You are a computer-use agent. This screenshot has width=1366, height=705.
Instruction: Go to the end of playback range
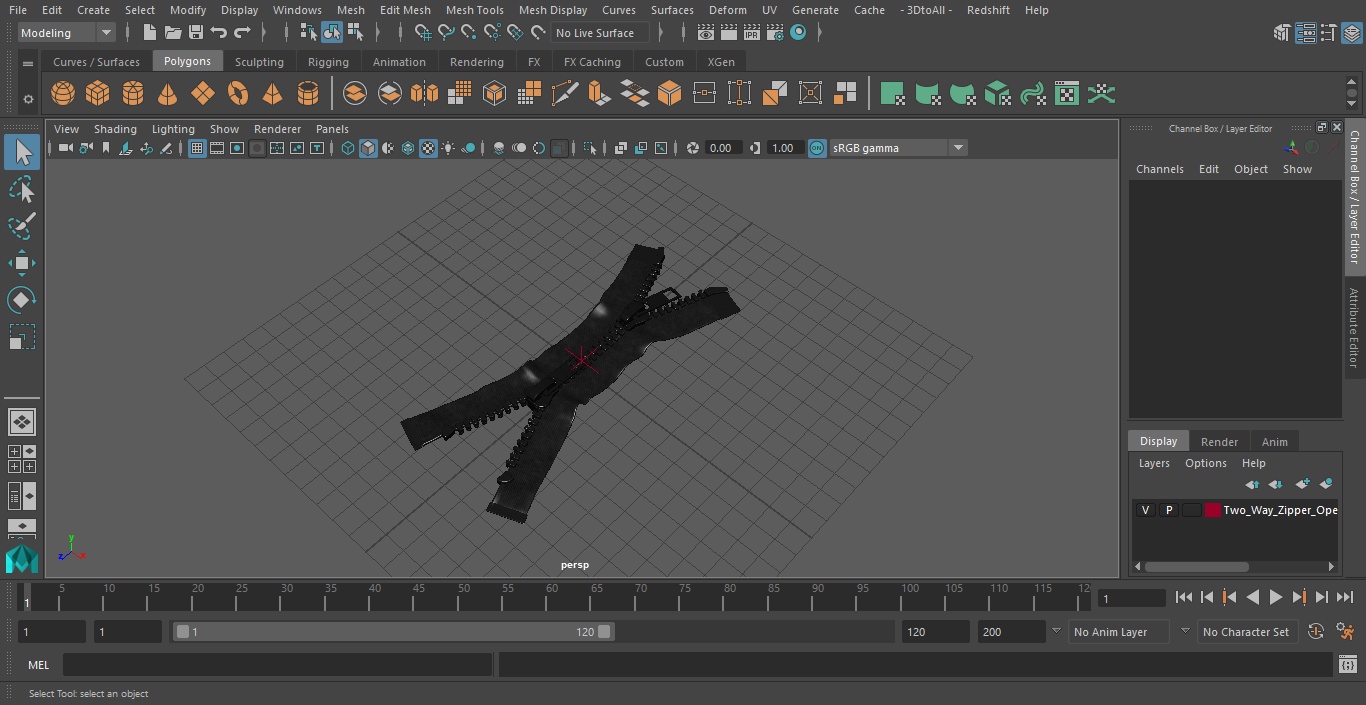click(x=1345, y=597)
